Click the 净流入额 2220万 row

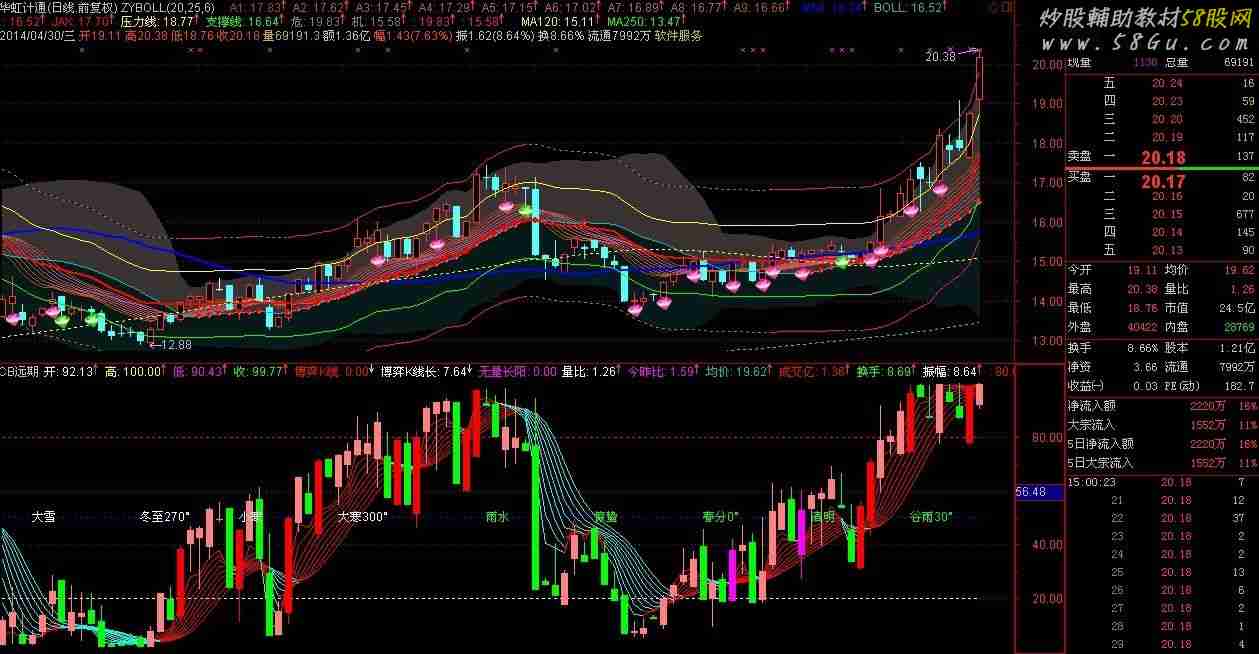click(x=1161, y=407)
